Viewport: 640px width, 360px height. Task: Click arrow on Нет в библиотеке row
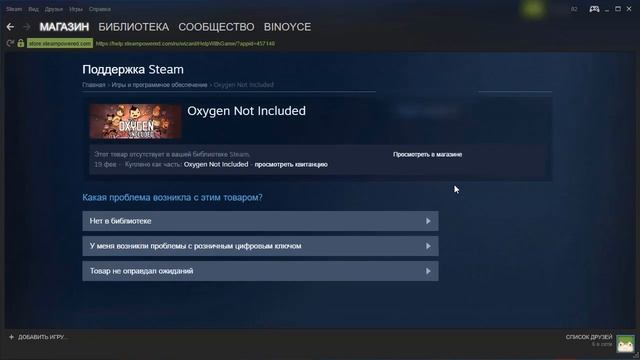coord(428,221)
